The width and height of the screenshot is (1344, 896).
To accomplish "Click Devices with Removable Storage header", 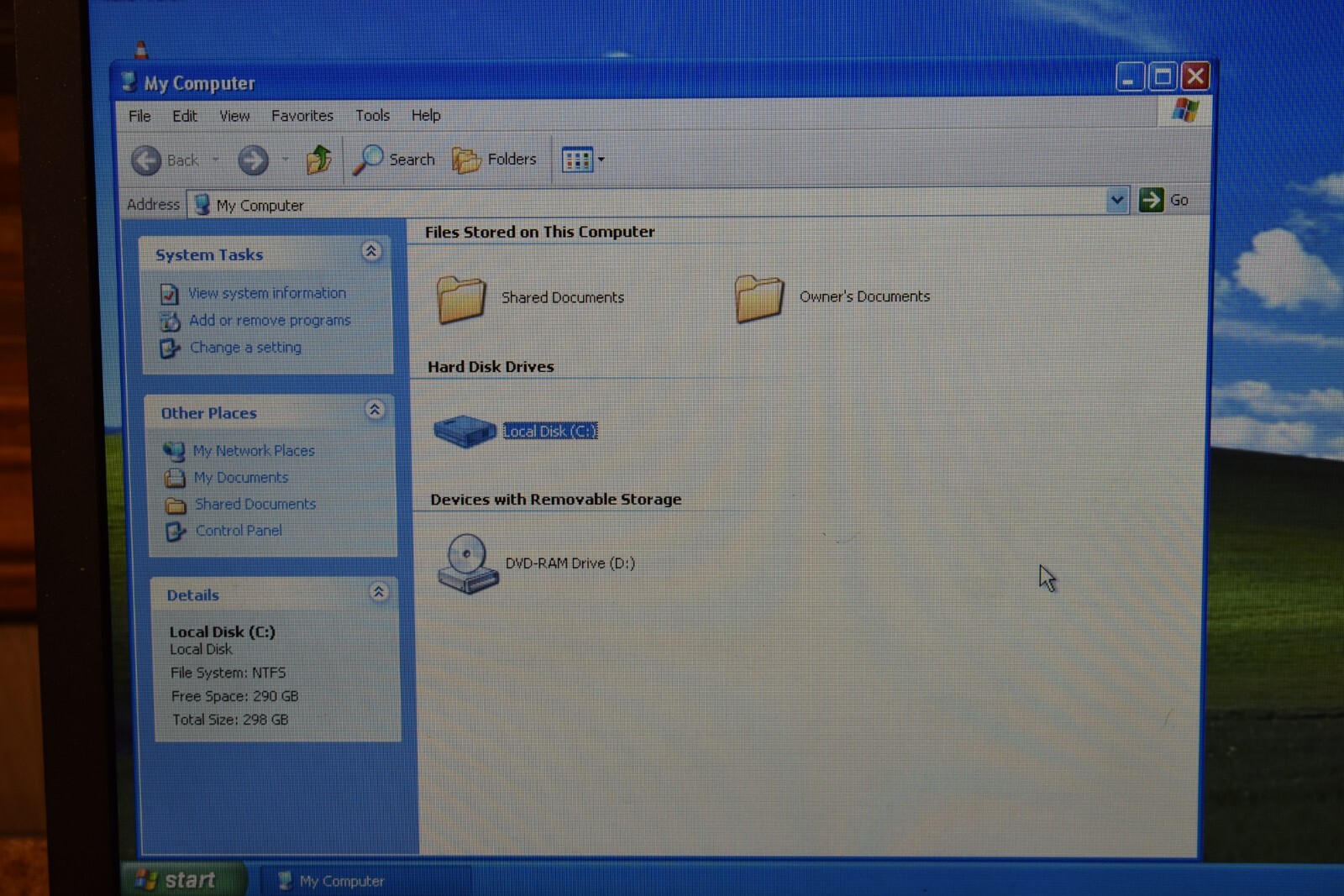I will point(556,500).
